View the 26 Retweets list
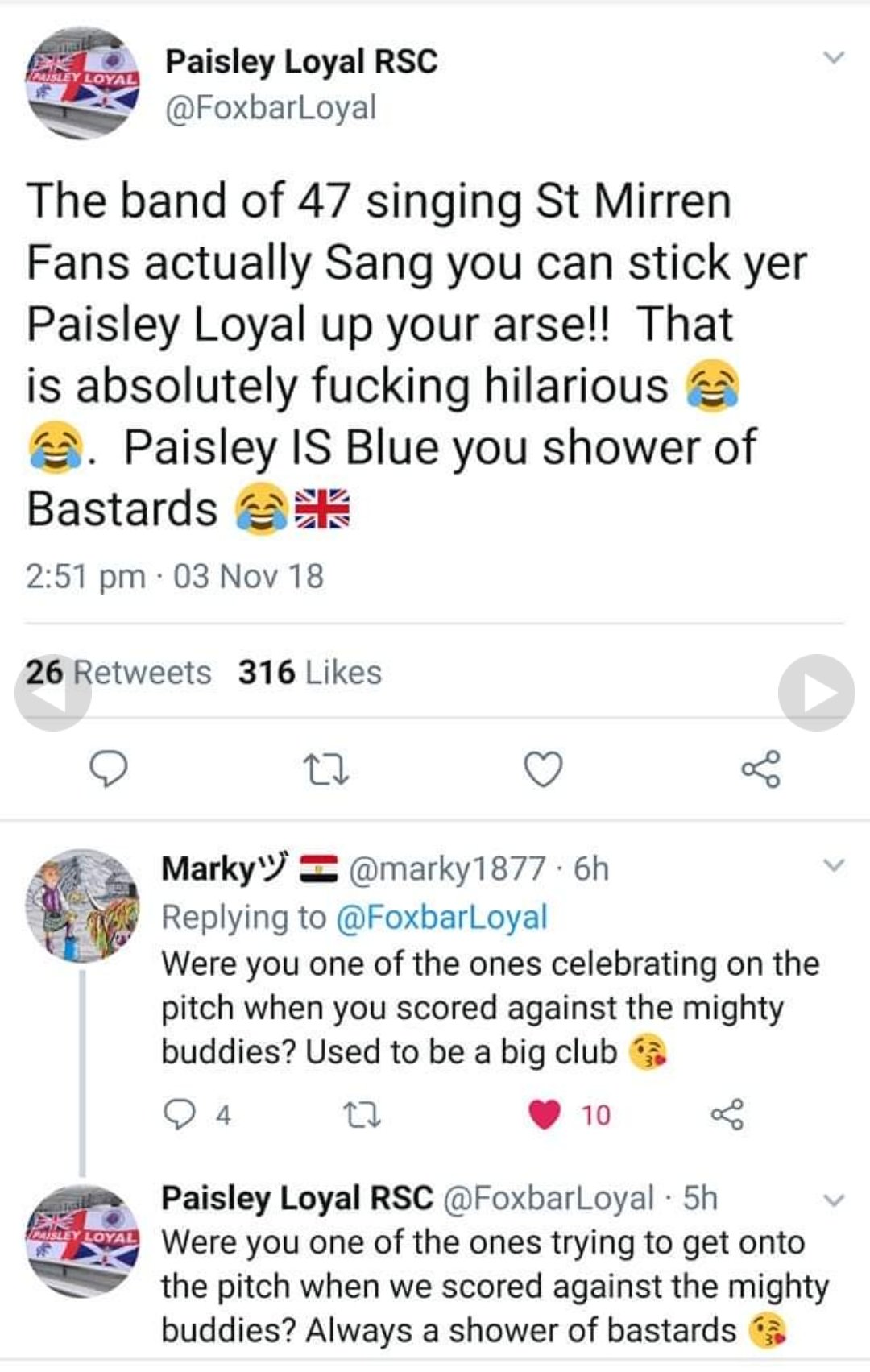Viewport: 870px width, 1372px height. (118, 673)
